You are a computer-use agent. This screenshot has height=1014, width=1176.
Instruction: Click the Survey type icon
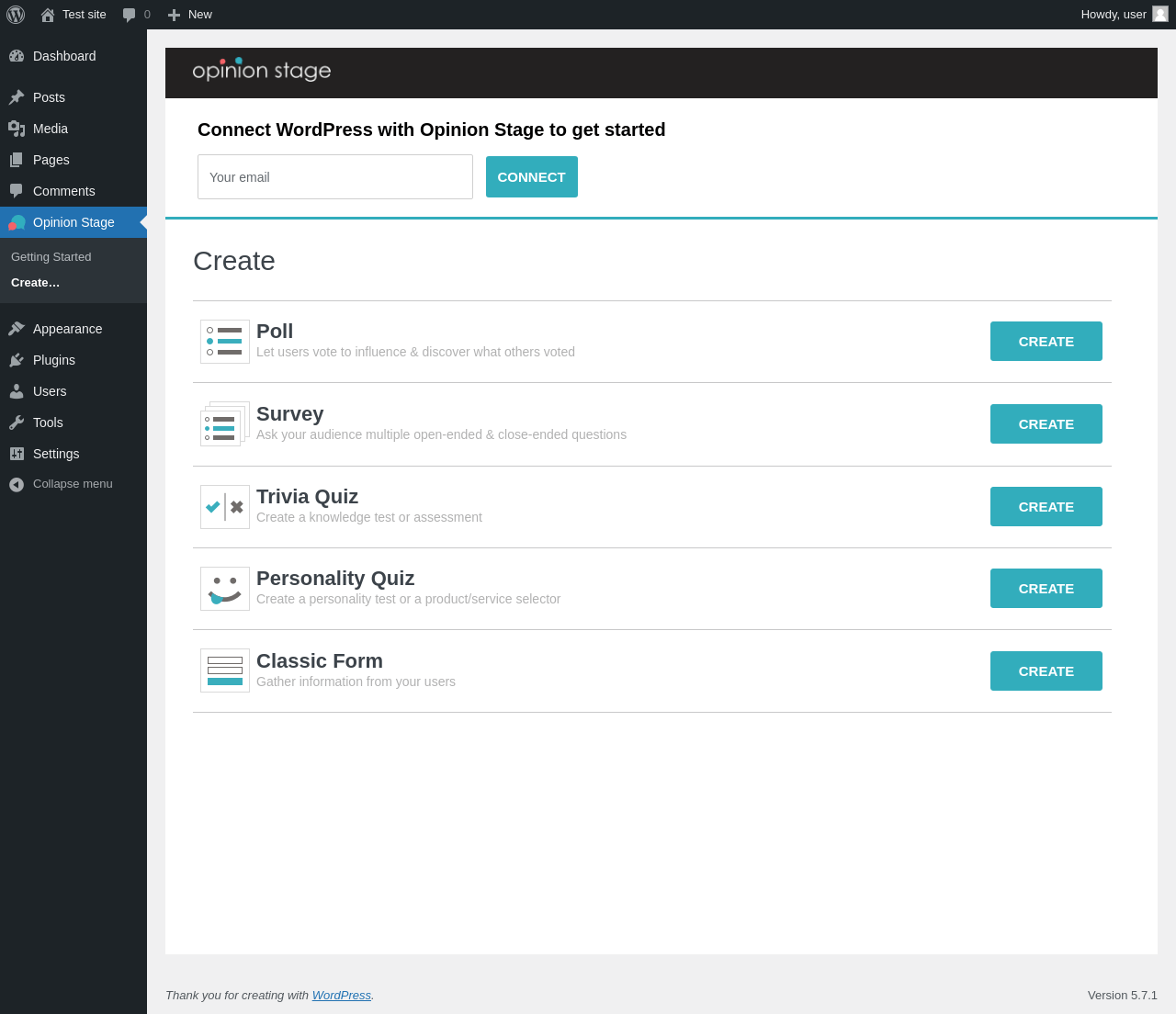click(225, 424)
